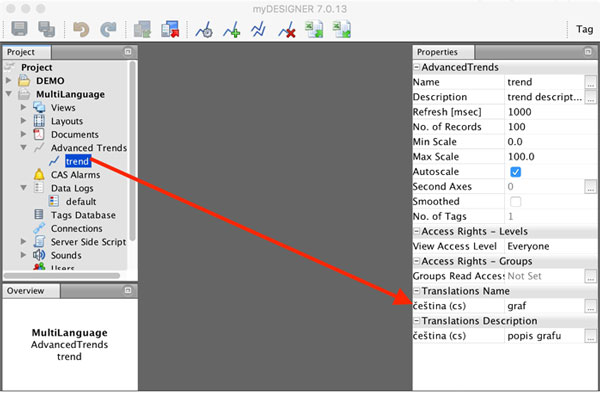
Task: Expand the Views tree node
Action: click(23, 108)
